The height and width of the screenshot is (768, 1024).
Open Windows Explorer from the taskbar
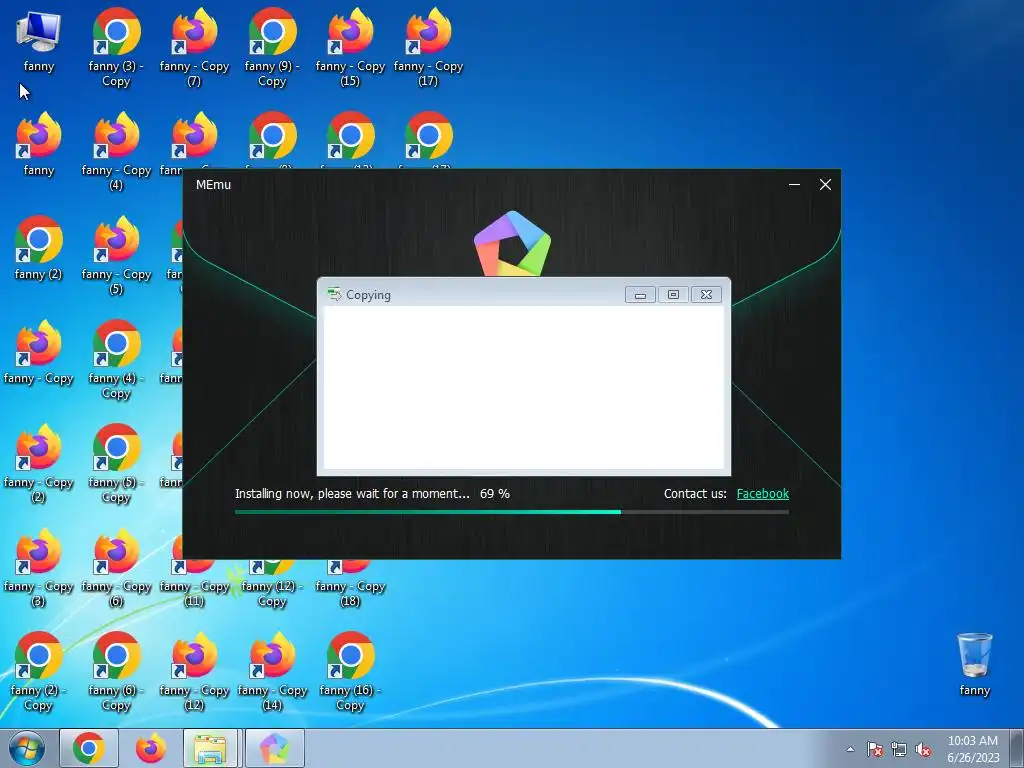point(212,748)
